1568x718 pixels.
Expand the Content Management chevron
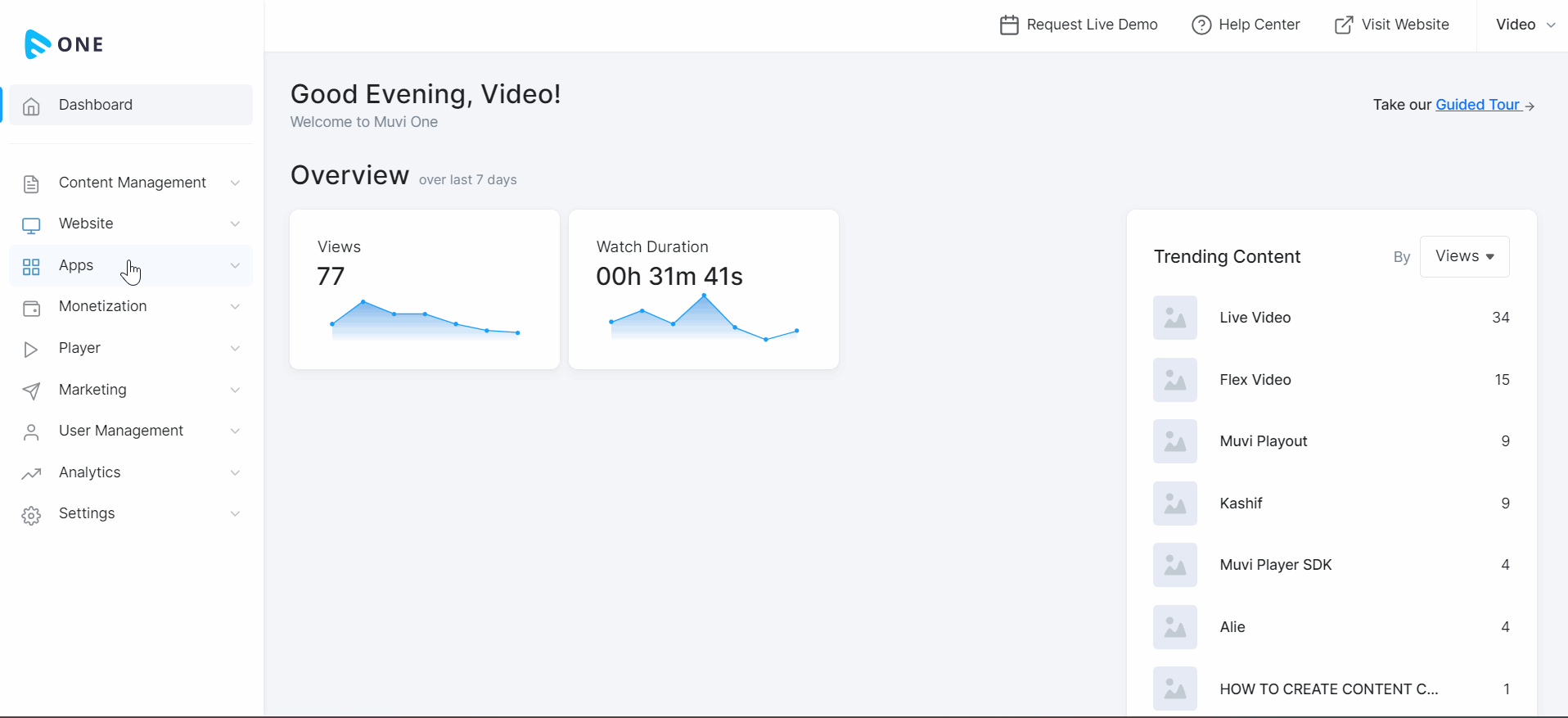(x=235, y=183)
